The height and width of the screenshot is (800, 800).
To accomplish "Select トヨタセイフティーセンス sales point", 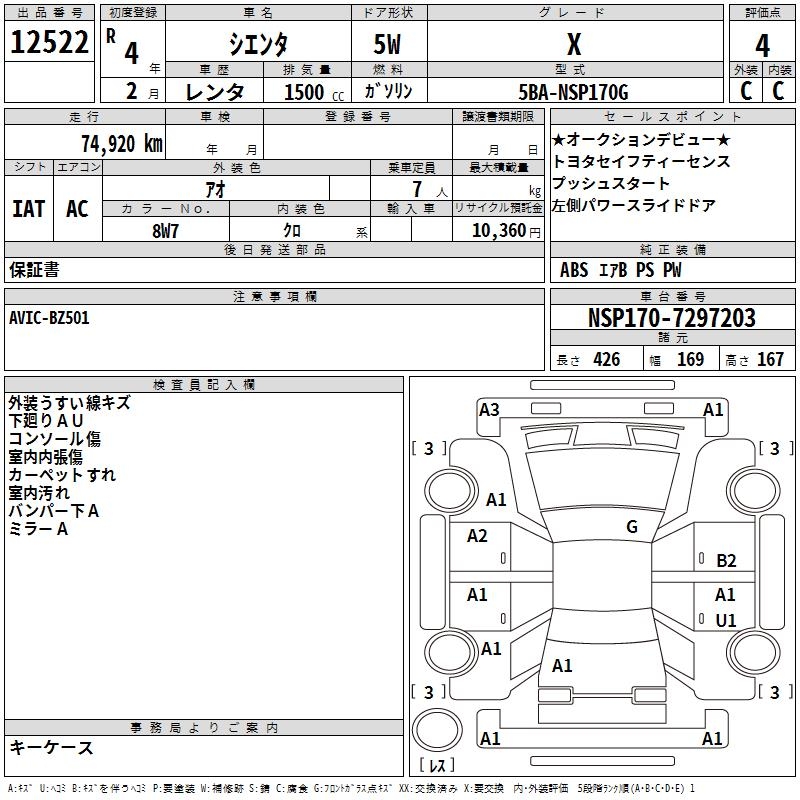I will [x=641, y=161].
